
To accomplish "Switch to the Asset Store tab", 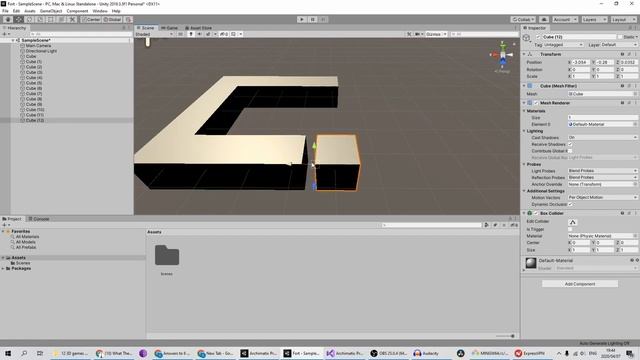I will click(x=198, y=28).
